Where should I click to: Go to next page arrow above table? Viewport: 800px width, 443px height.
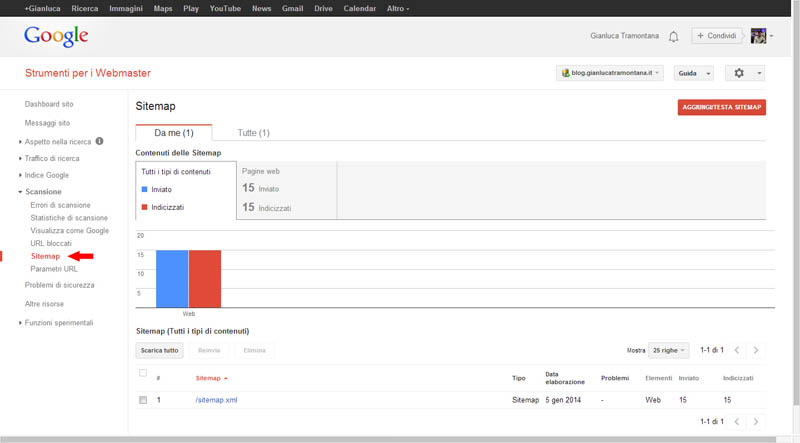pyautogui.click(x=756, y=350)
